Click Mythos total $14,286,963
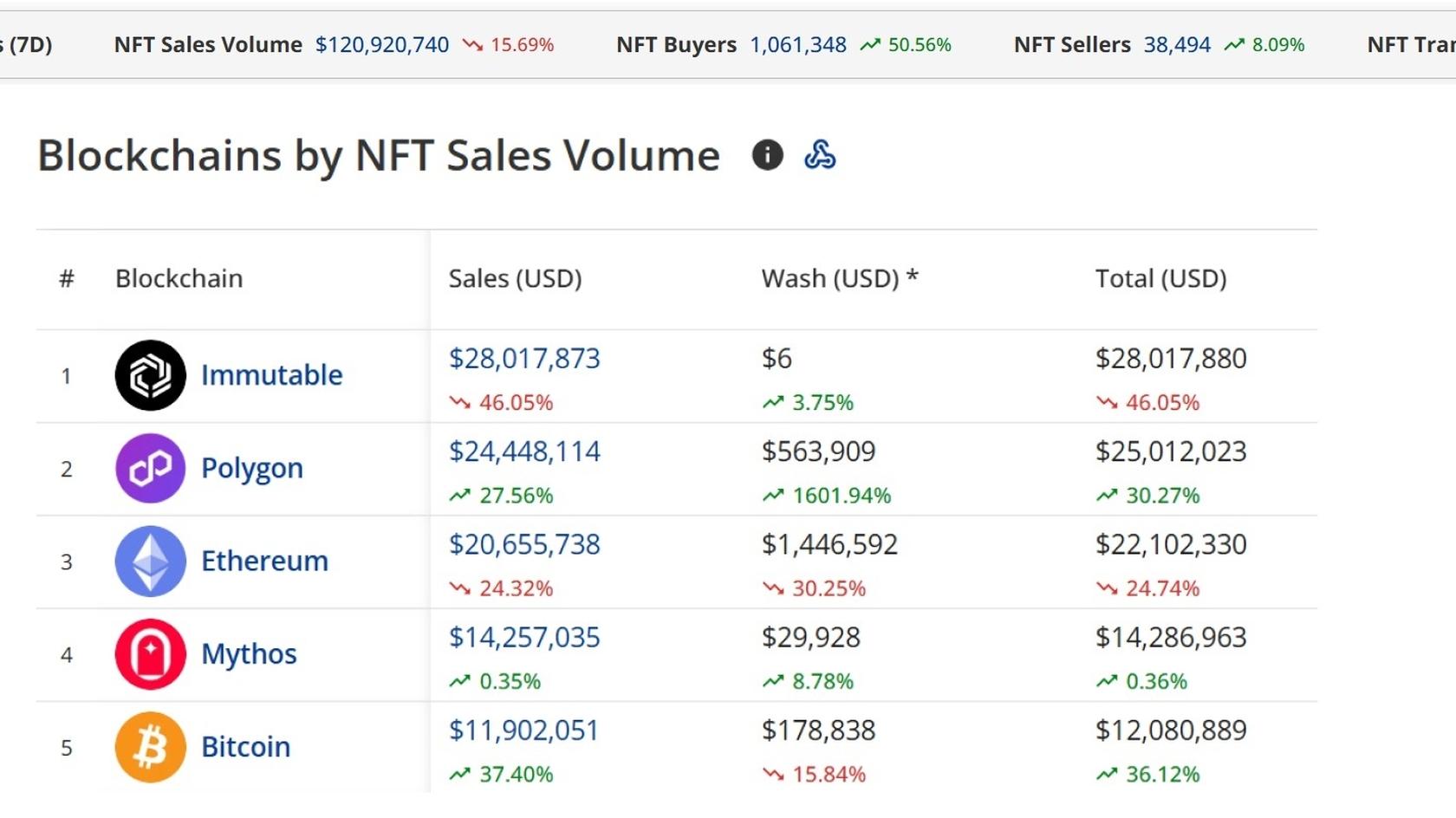 pos(1171,638)
